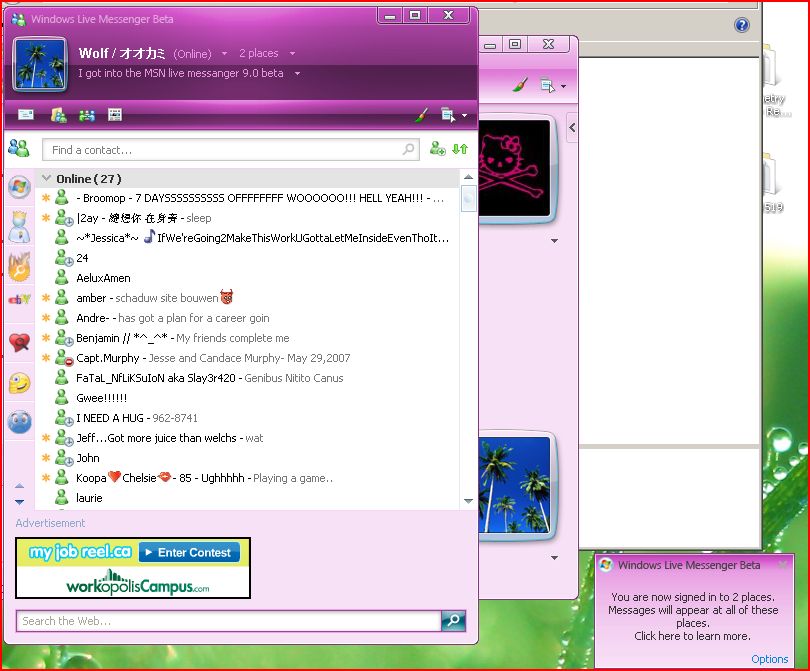
Task: Click the contact list scrollbar thumb
Action: click(x=469, y=198)
